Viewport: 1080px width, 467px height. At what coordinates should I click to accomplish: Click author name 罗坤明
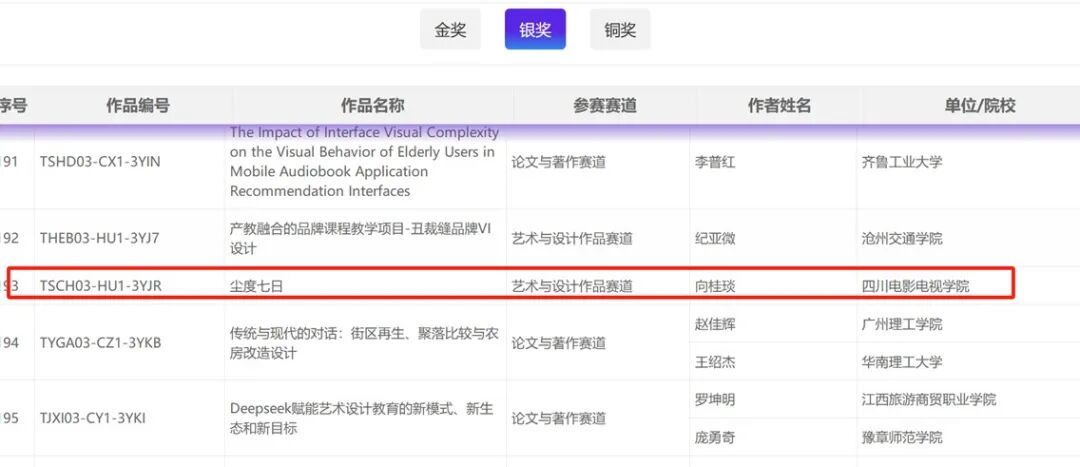point(715,400)
